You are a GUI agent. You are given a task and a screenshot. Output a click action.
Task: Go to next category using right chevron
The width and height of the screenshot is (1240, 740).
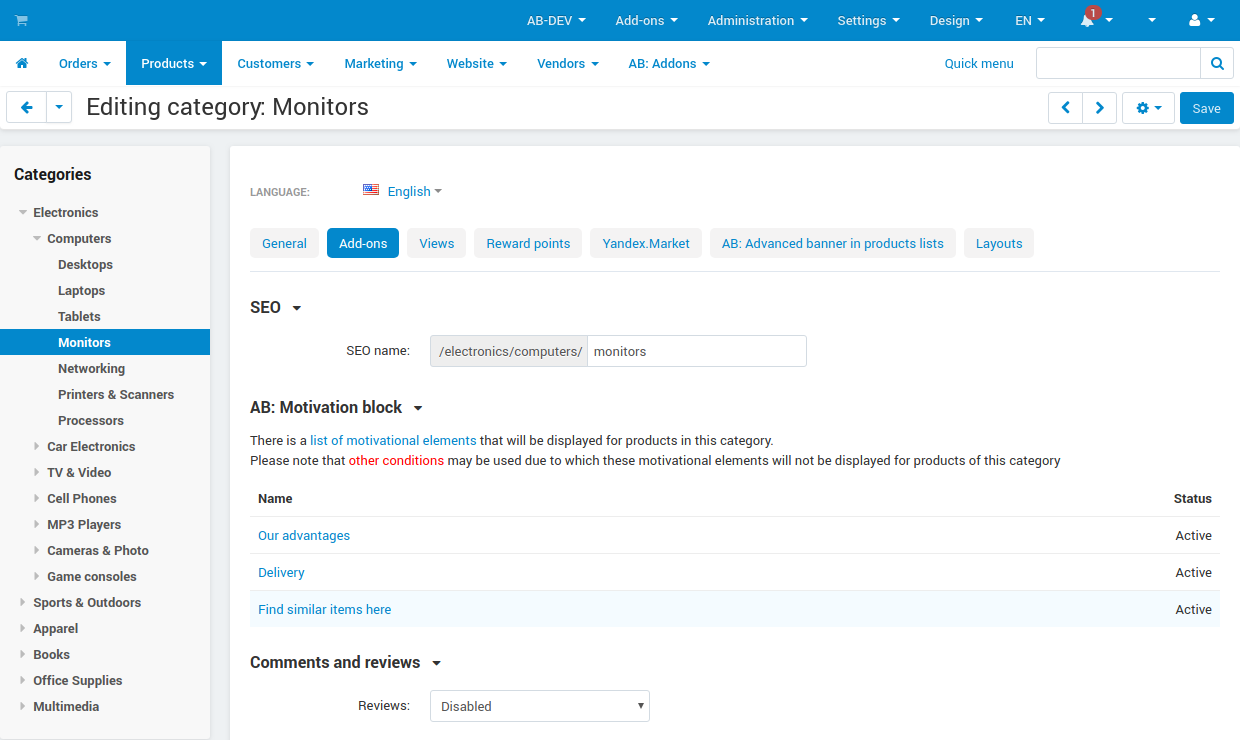click(x=1099, y=107)
